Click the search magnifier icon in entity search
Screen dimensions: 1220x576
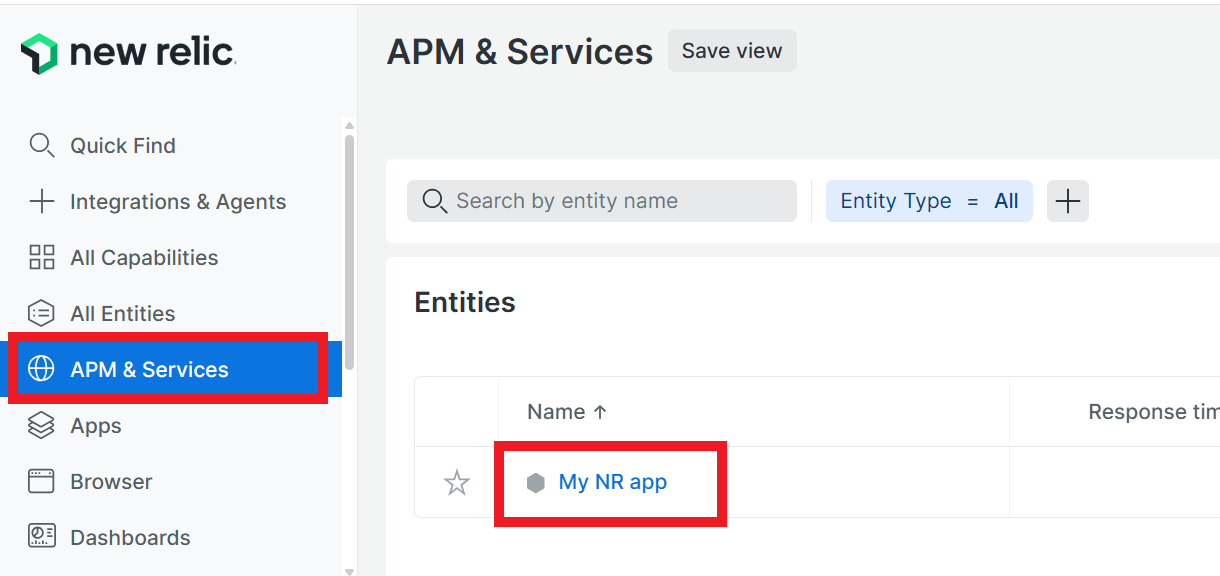click(x=434, y=201)
